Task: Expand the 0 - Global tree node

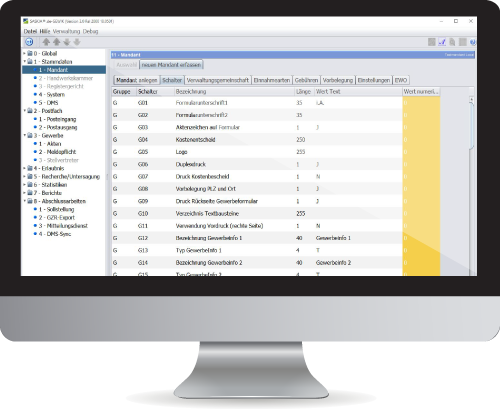Action: click(x=24, y=53)
